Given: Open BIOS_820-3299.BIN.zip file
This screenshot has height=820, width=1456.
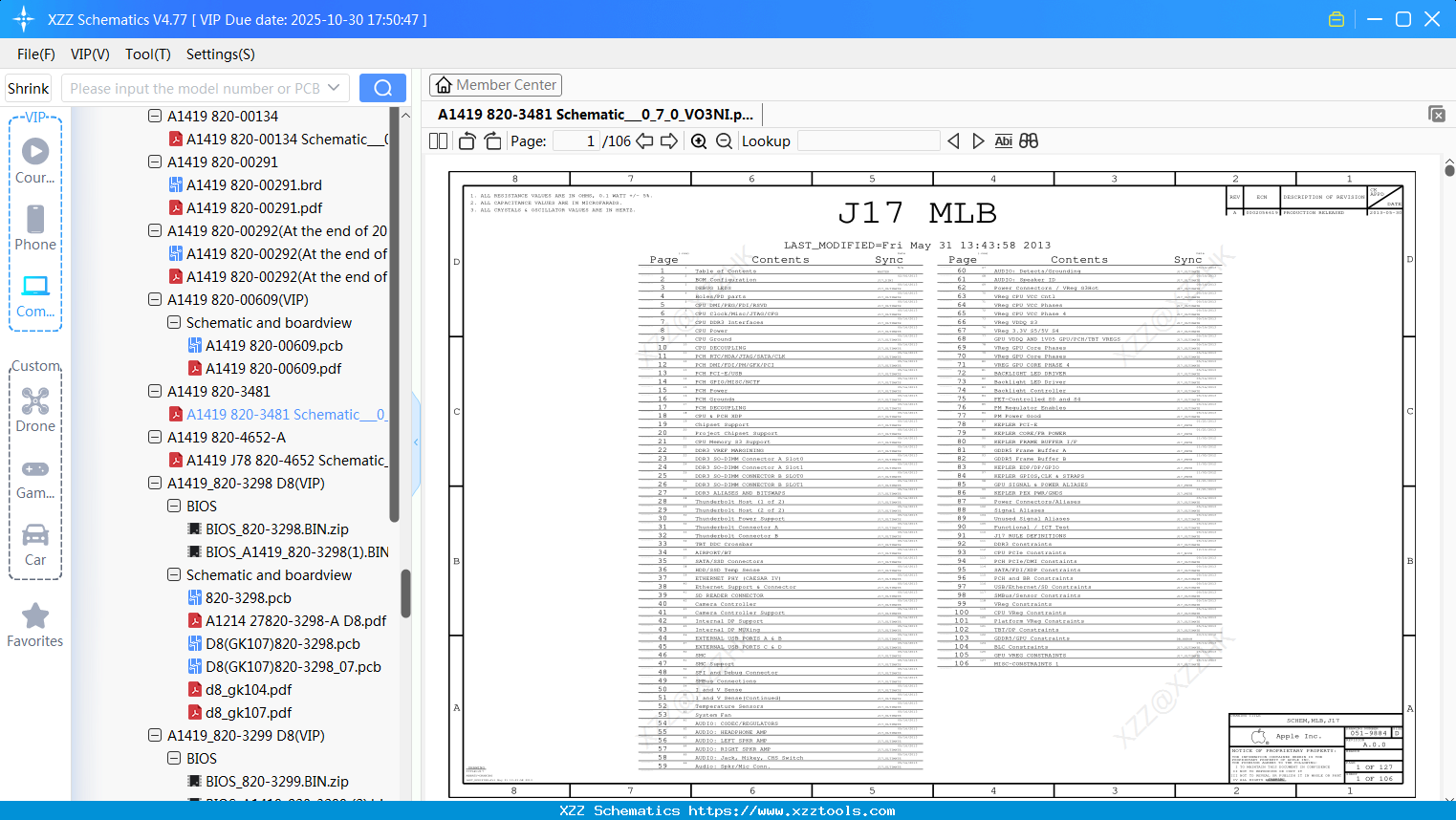Looking at the screenshot, I should pos(277,781).
